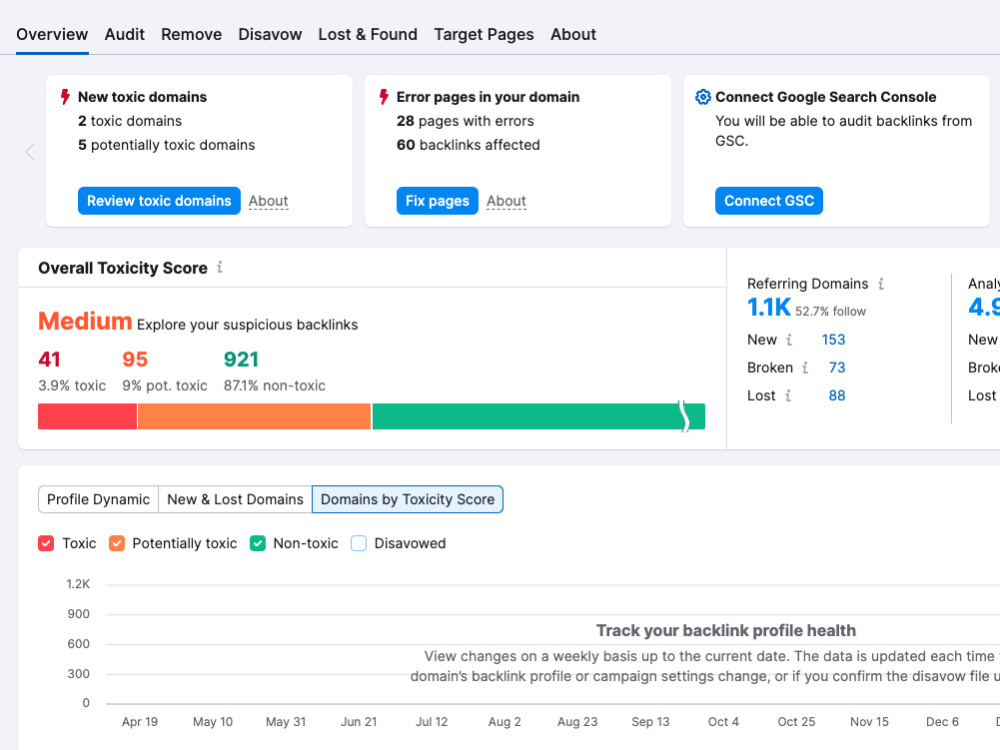
Task: Click the orange potentially toxic bar segment
Action: point(254,416)
